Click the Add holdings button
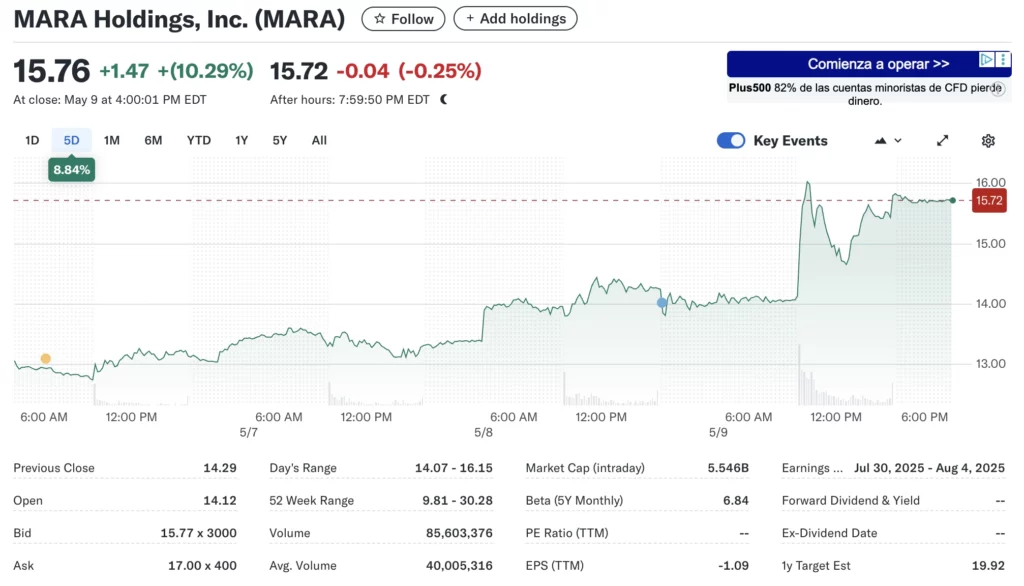1024x586 pixels. (x=515, y=18)
